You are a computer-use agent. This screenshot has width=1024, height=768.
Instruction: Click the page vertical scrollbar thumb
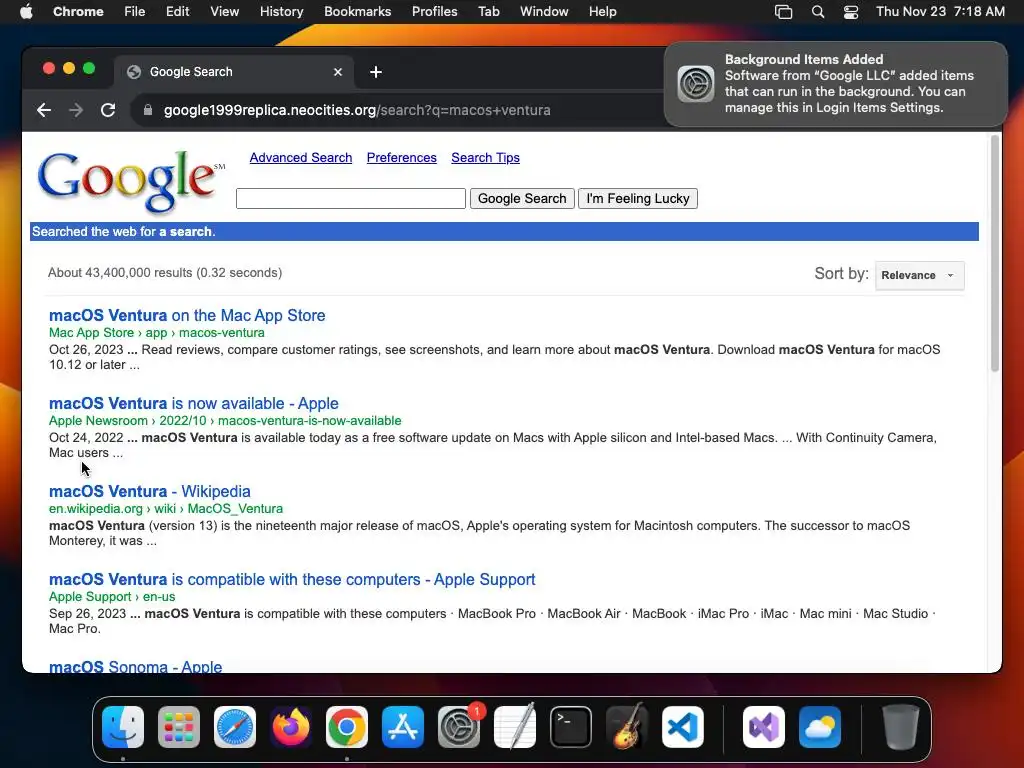[995, 253]
